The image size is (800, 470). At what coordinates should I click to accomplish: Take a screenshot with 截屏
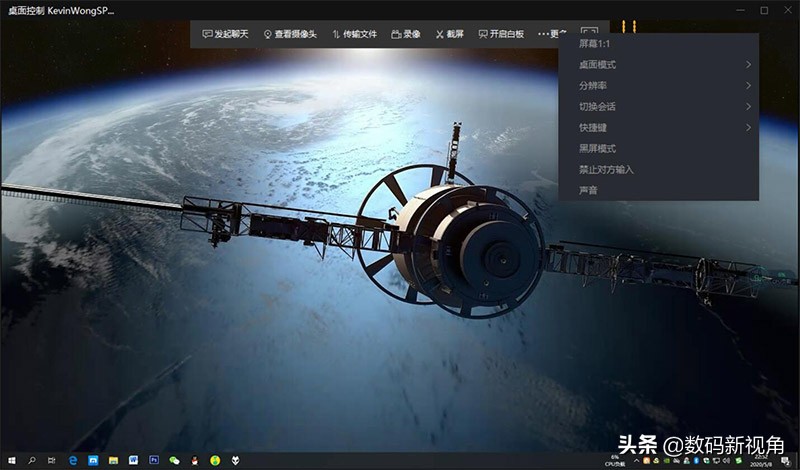[x=449, y=34]
